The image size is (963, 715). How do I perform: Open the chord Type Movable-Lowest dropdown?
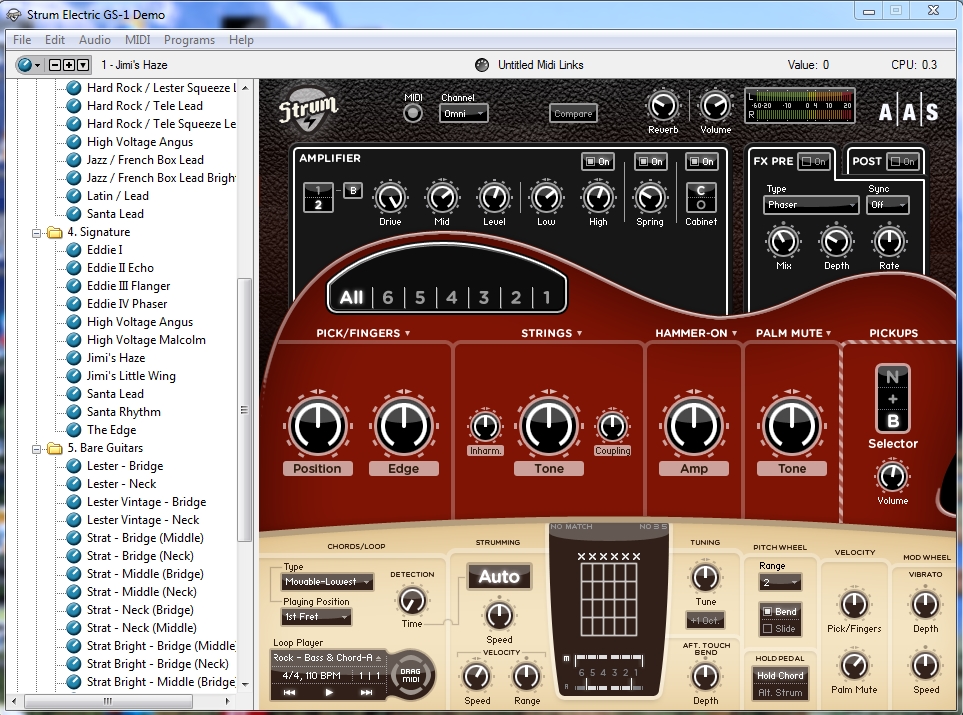click(x=327, y=582)
